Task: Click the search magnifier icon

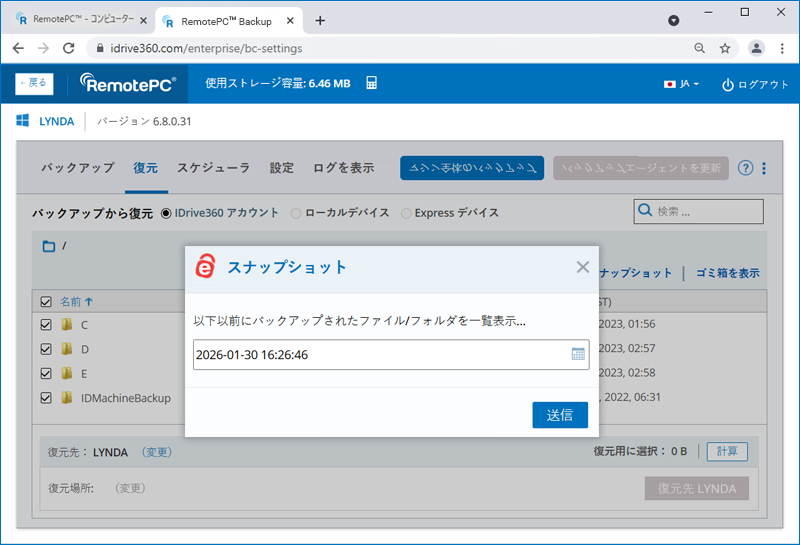Action: pyautogui.click(x=645, y=210)
